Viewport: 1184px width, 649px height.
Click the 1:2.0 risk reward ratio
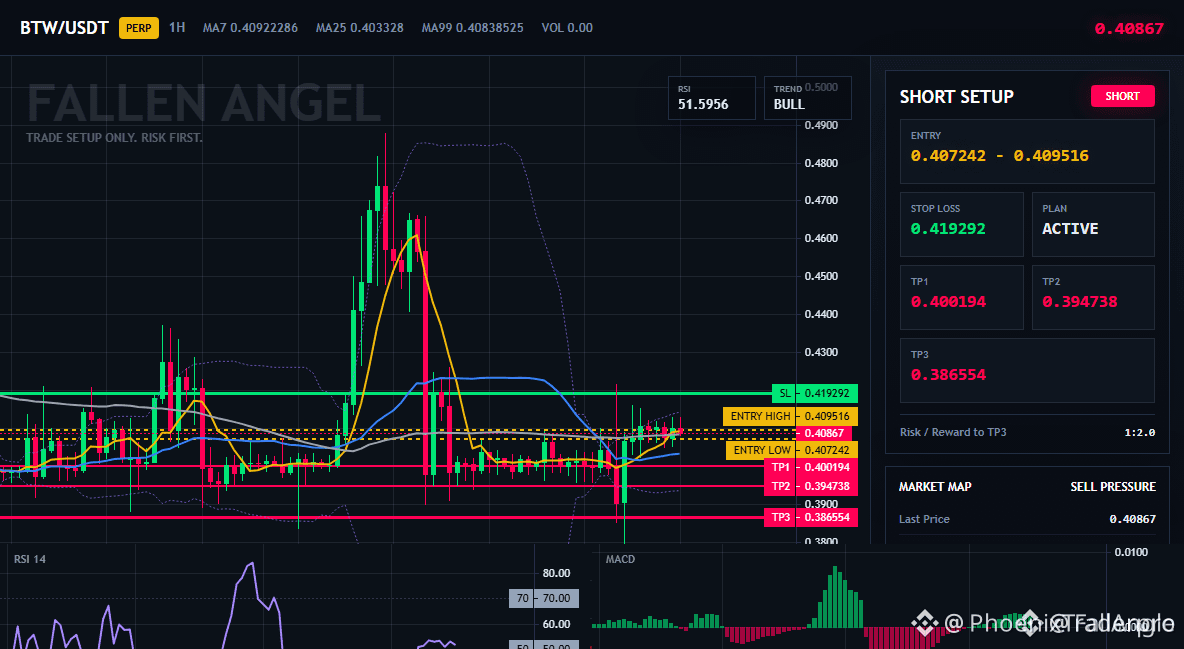pyautogui.click(x=1139, y=432)
